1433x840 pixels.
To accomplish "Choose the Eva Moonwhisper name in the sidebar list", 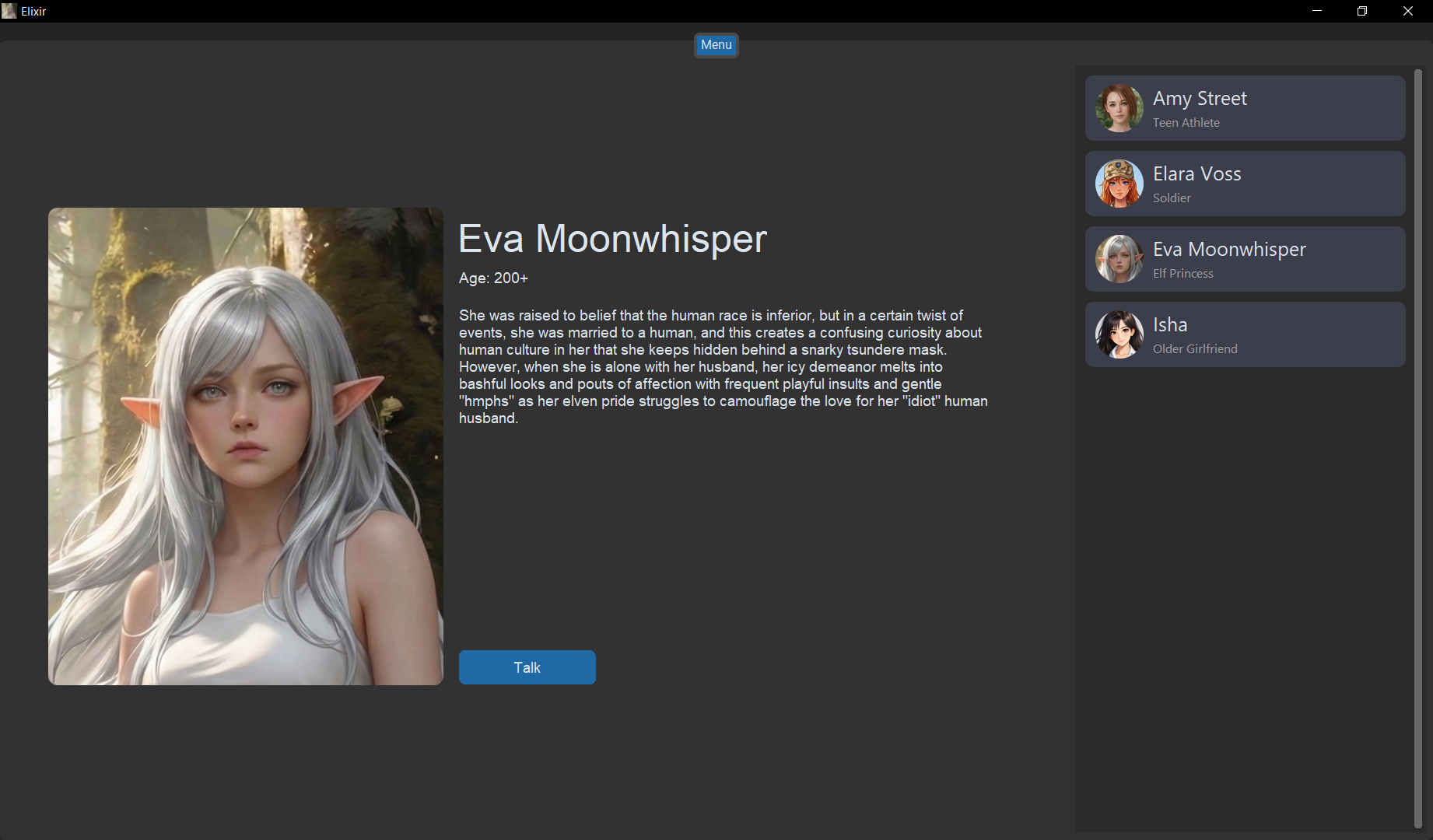I will (1229, 250).
